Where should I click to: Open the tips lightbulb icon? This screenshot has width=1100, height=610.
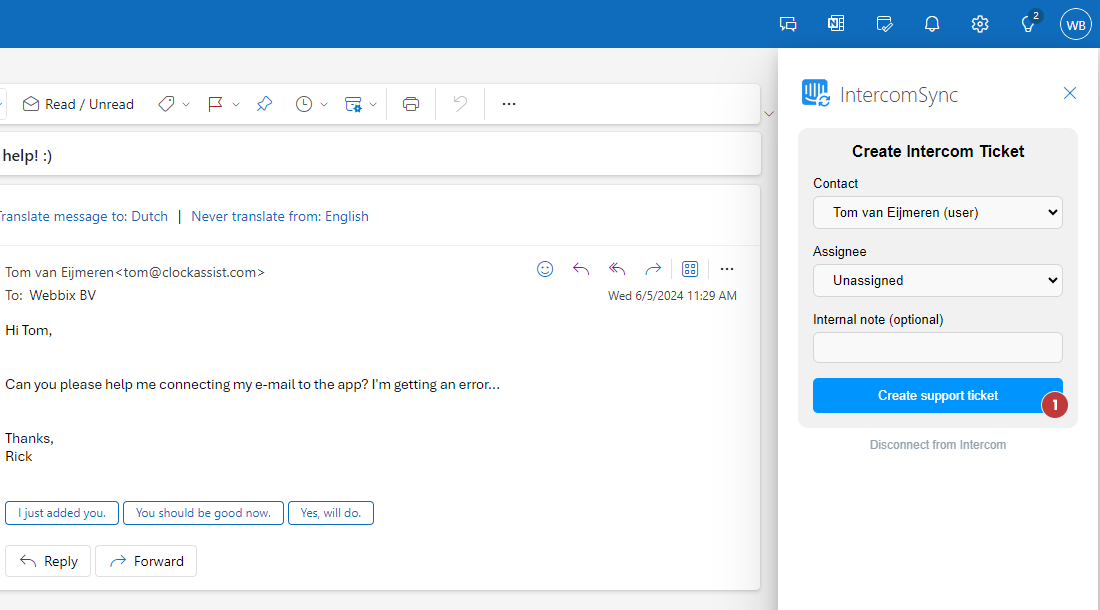(x=1028, y=24)
